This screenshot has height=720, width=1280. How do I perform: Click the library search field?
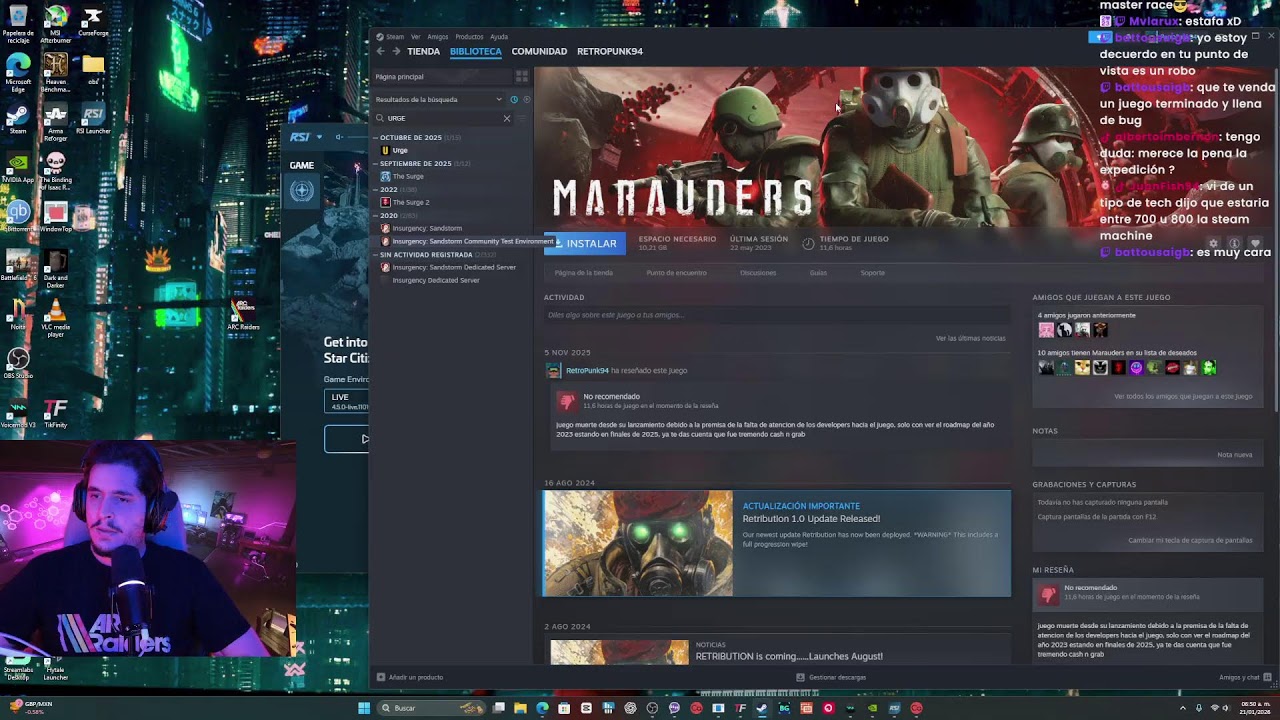pyautogui.click(x=442, y=118)
